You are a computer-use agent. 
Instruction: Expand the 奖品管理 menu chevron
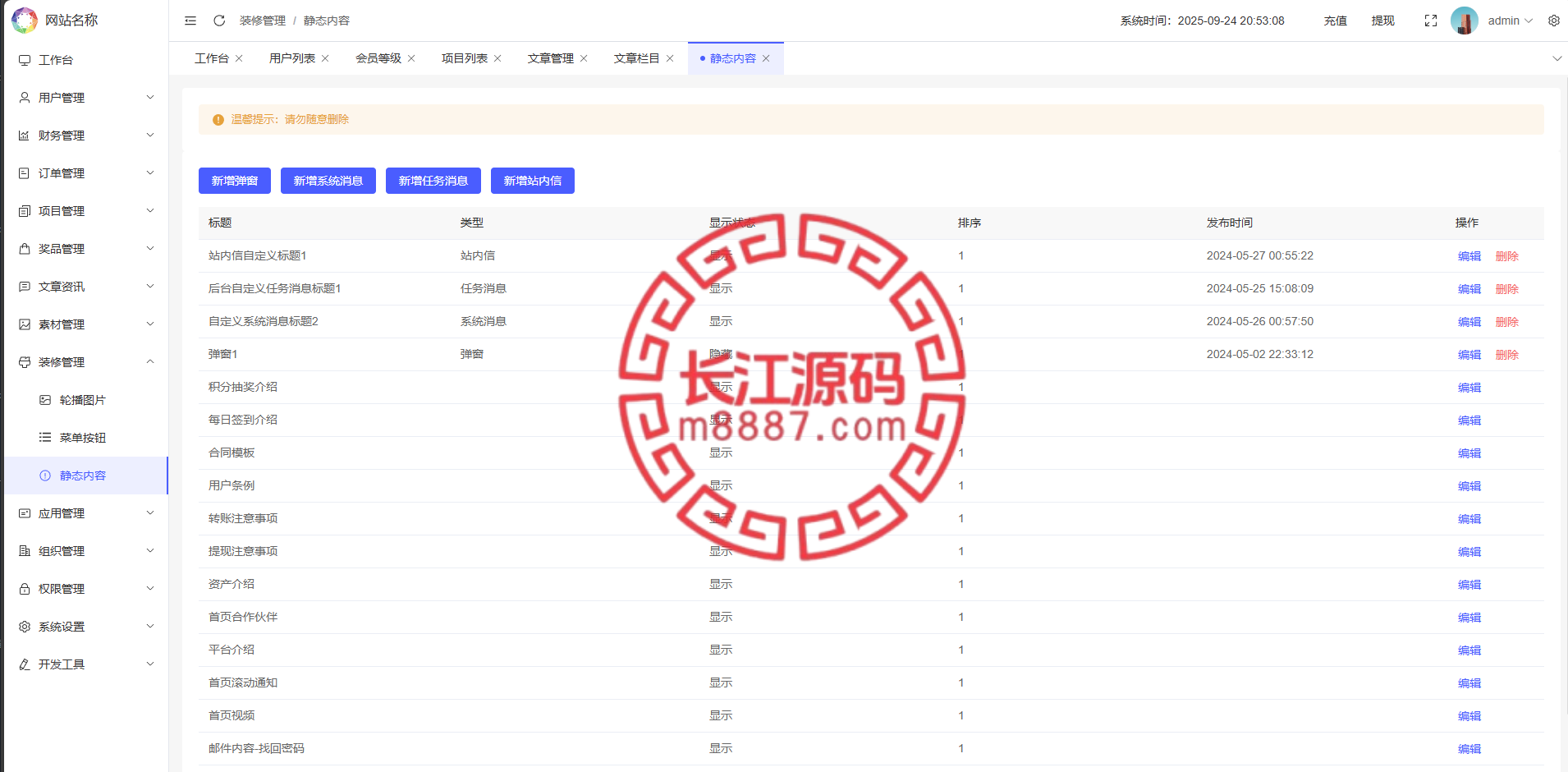[x=150, y=248]
